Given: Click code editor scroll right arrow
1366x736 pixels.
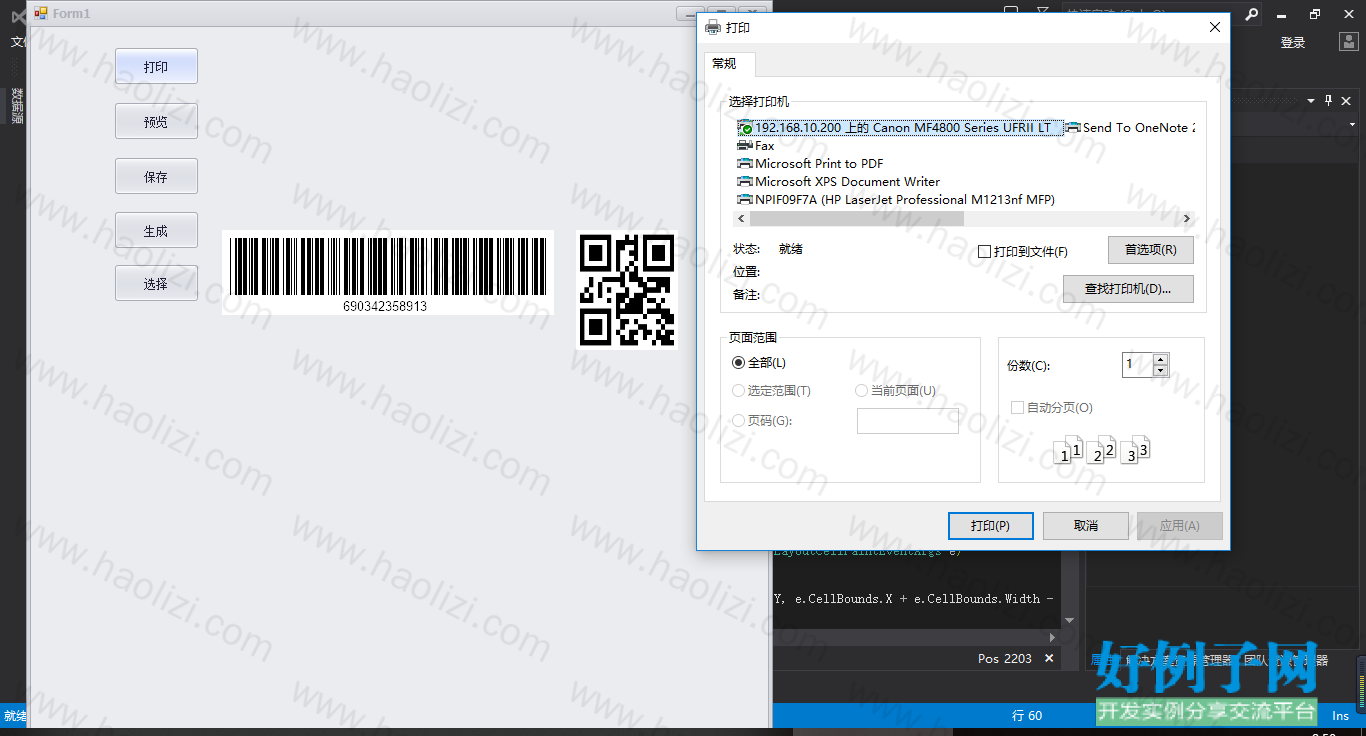Looking at the screenshot, I should [x=1051, y=637].
